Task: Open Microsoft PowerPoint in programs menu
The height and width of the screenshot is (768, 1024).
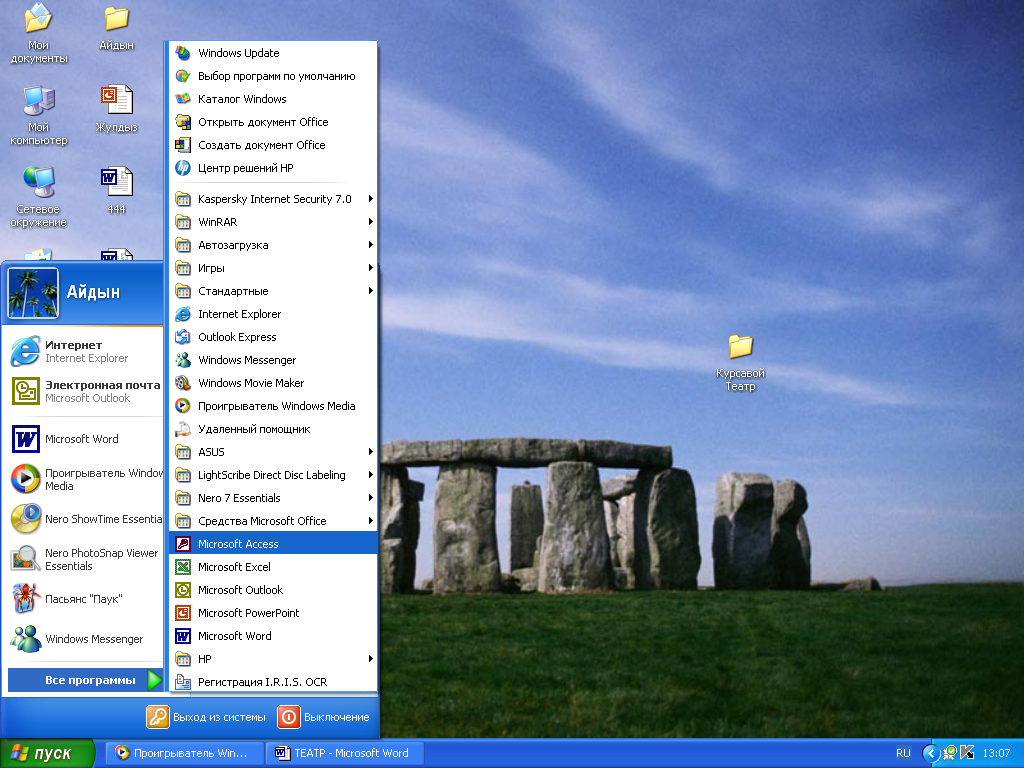Action: pyautogui.click(x=273, y=613)
